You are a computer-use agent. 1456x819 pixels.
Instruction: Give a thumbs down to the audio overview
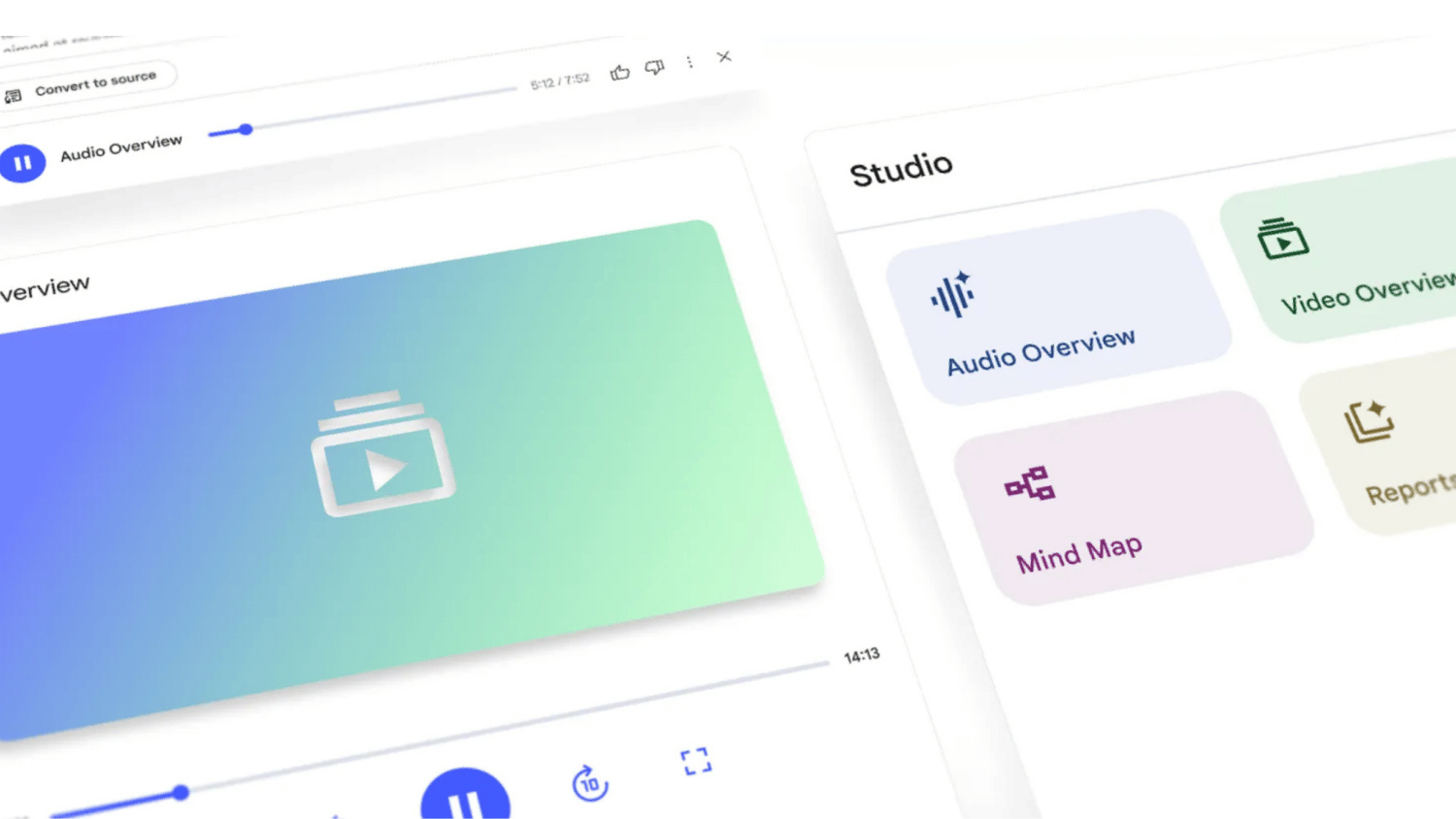point(655,67)
